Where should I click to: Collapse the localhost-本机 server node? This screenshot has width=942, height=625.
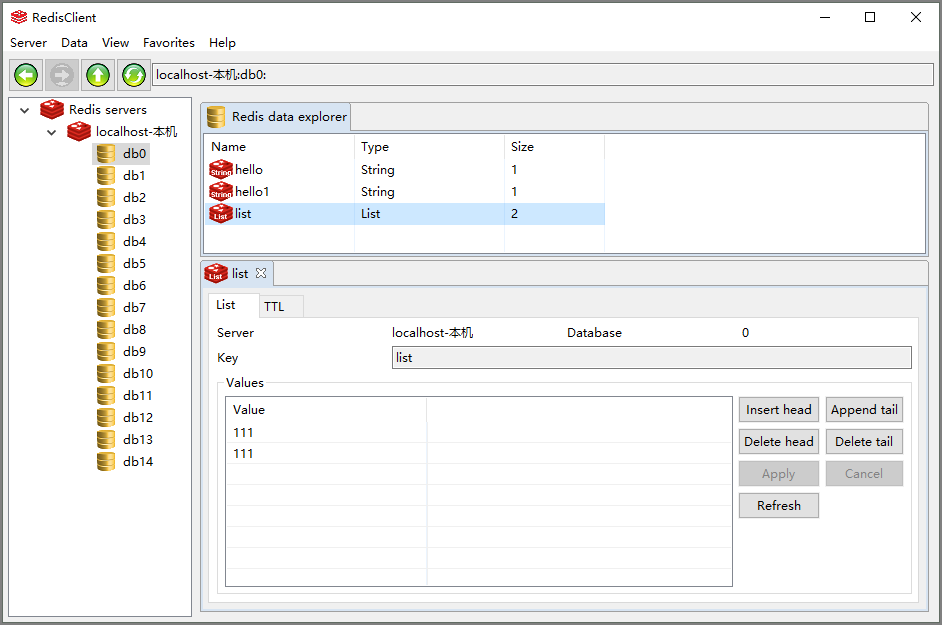click(x=52, y=132)
